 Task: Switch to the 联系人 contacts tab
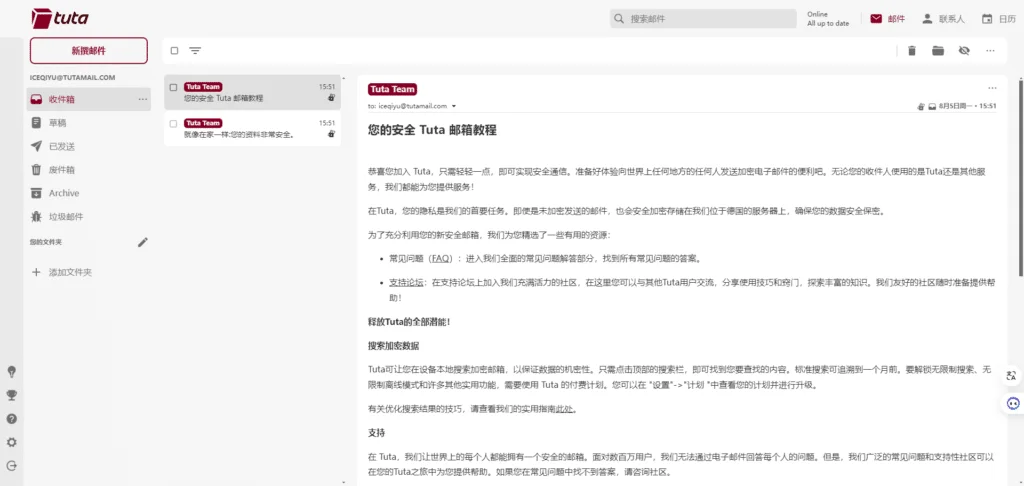(x=942, y=19)
